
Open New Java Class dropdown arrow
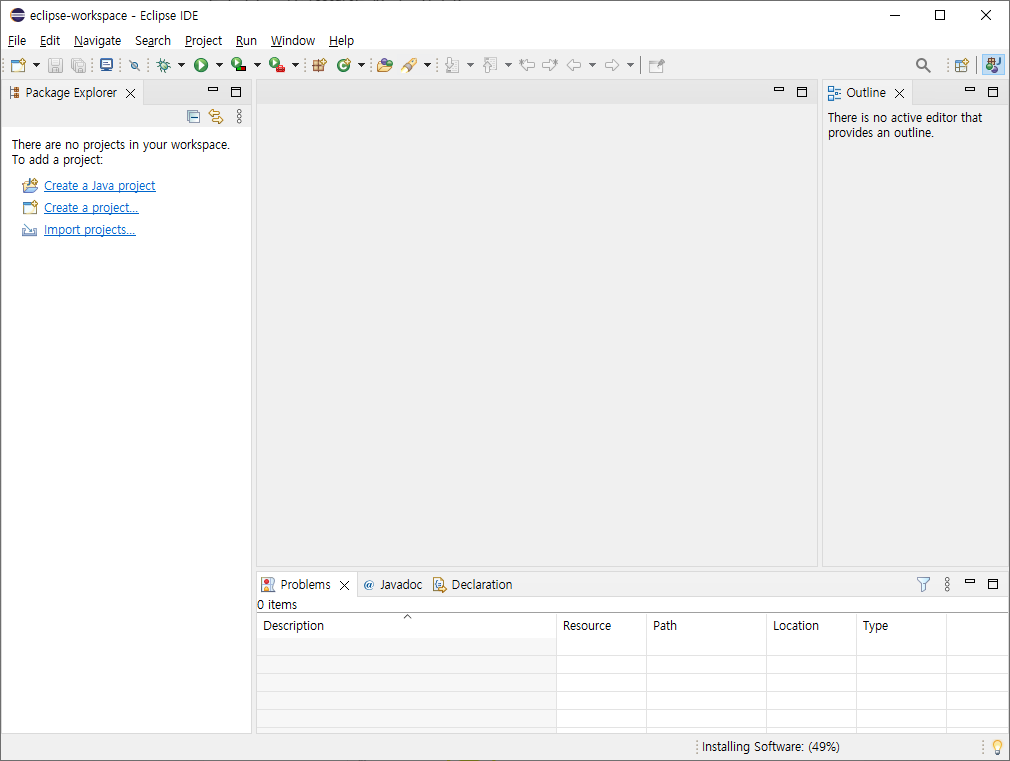pyautogui.click(x=361, y=65)
